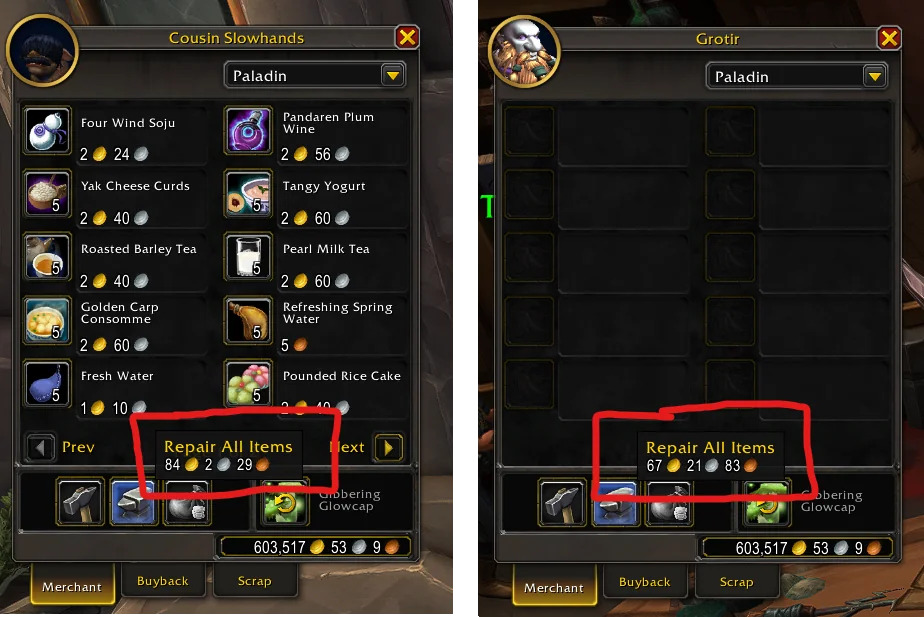Viewport: 924px width, 617px height.
Task: Switch to Buyback tab in Cousin Slowhands window
Action: point(163,581)
